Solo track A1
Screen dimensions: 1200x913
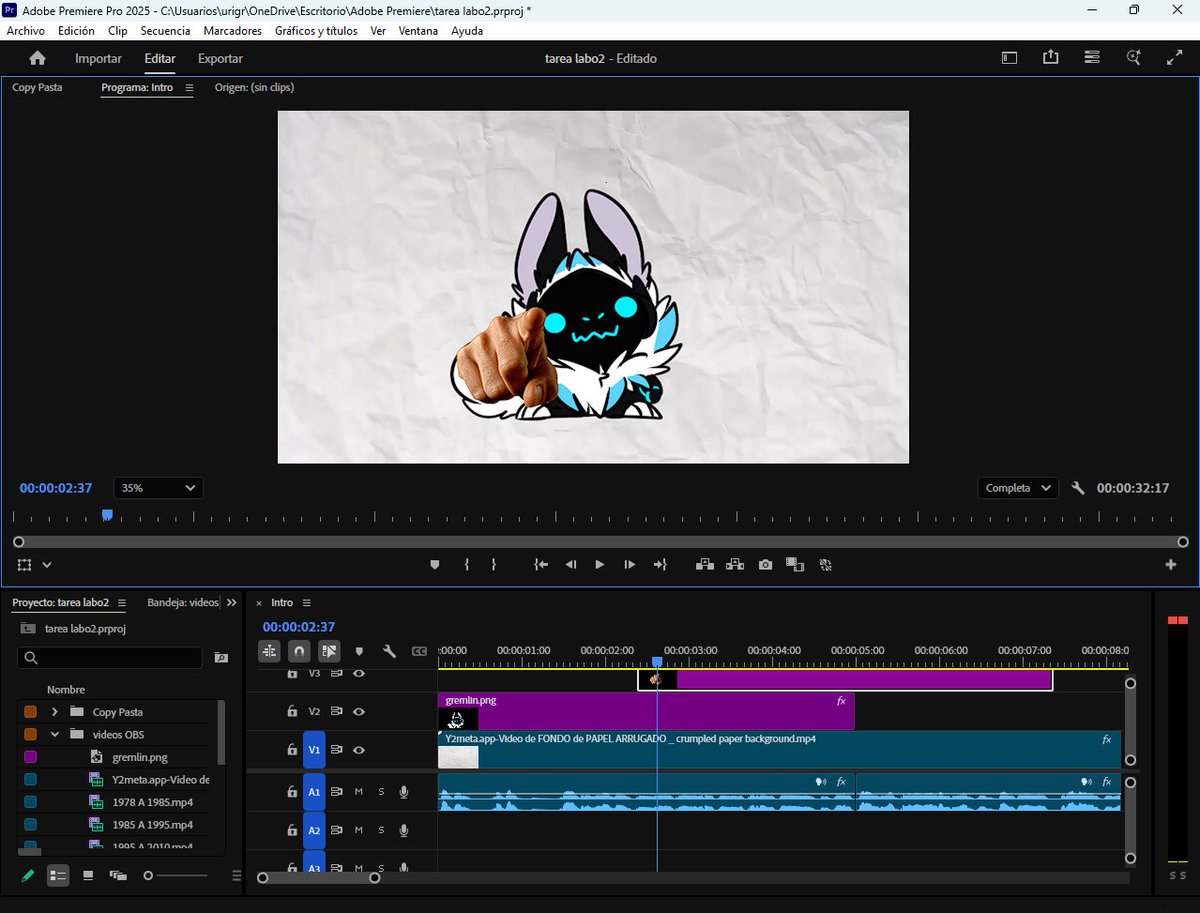coord(381,792)
